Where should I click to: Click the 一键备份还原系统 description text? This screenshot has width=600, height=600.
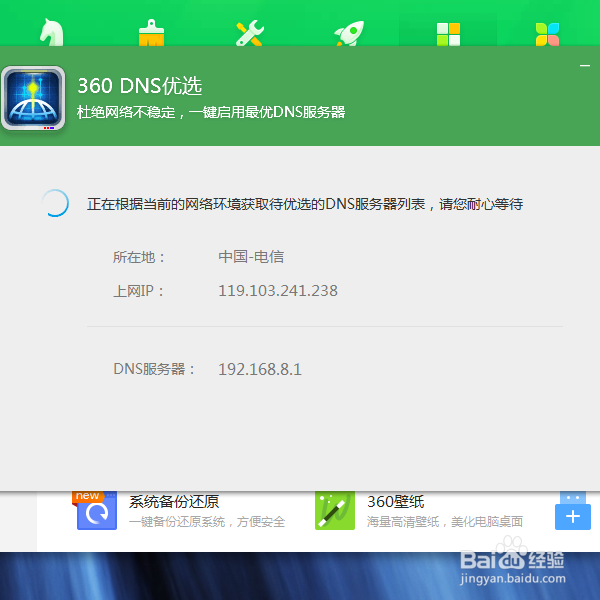(x=207, y=522)
